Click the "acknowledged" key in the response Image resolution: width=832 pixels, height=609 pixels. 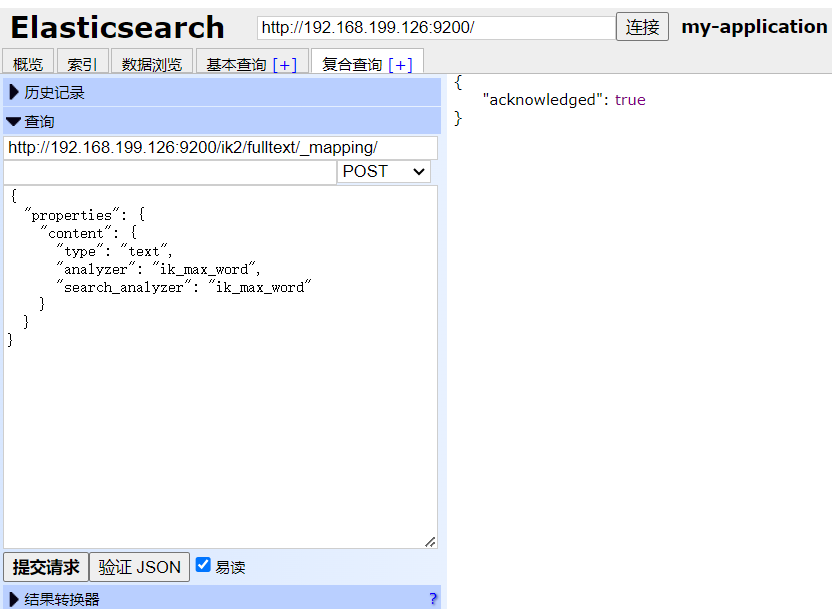point(542,100)
